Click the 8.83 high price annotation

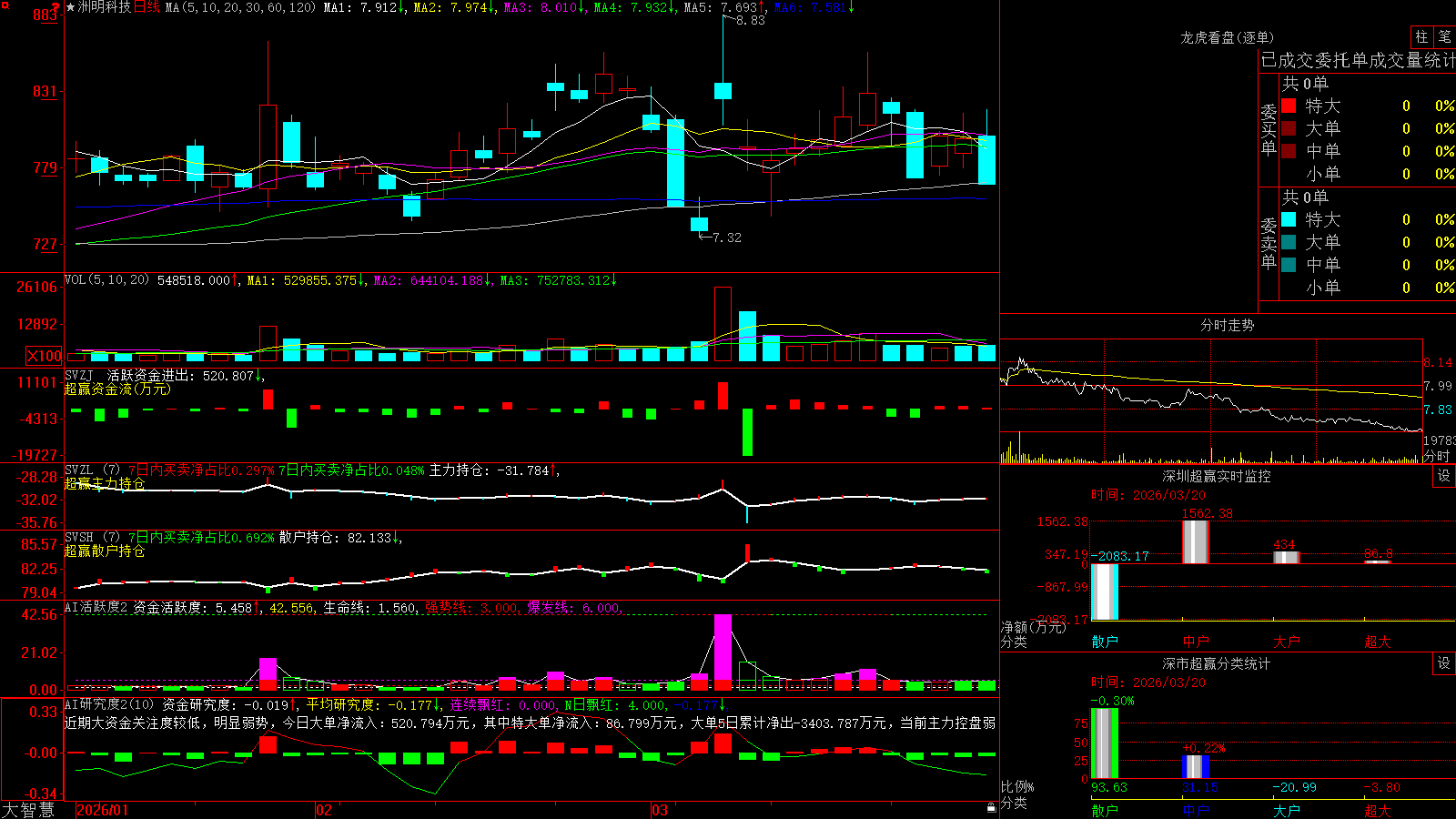click(x=751, y=20)
